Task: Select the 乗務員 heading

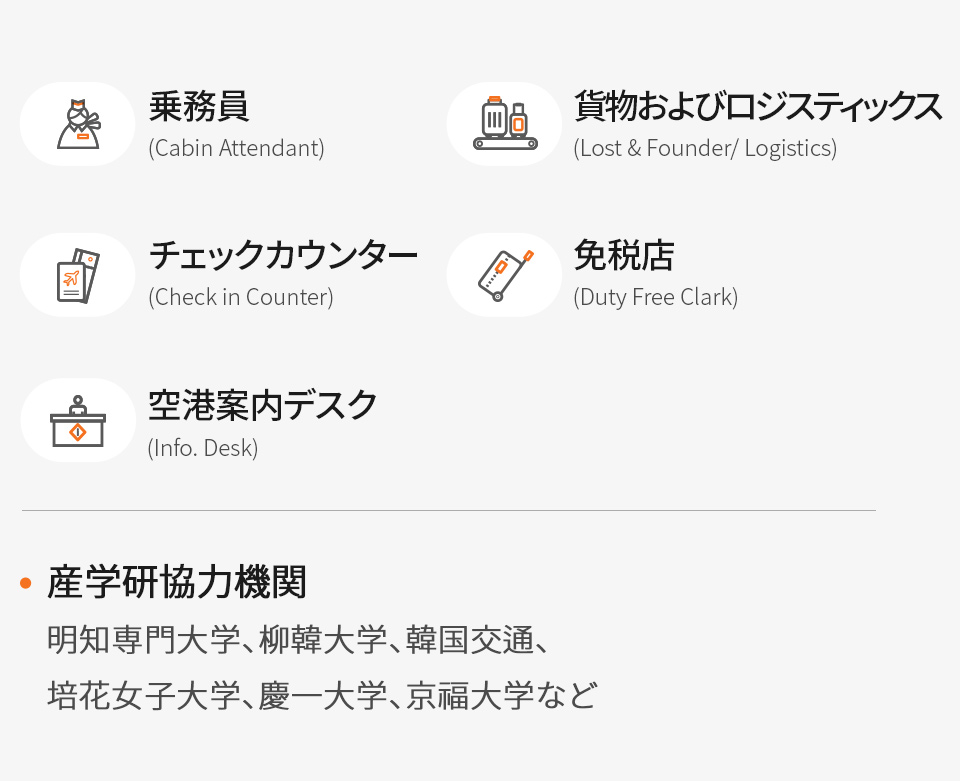Action: coord(199,106)
